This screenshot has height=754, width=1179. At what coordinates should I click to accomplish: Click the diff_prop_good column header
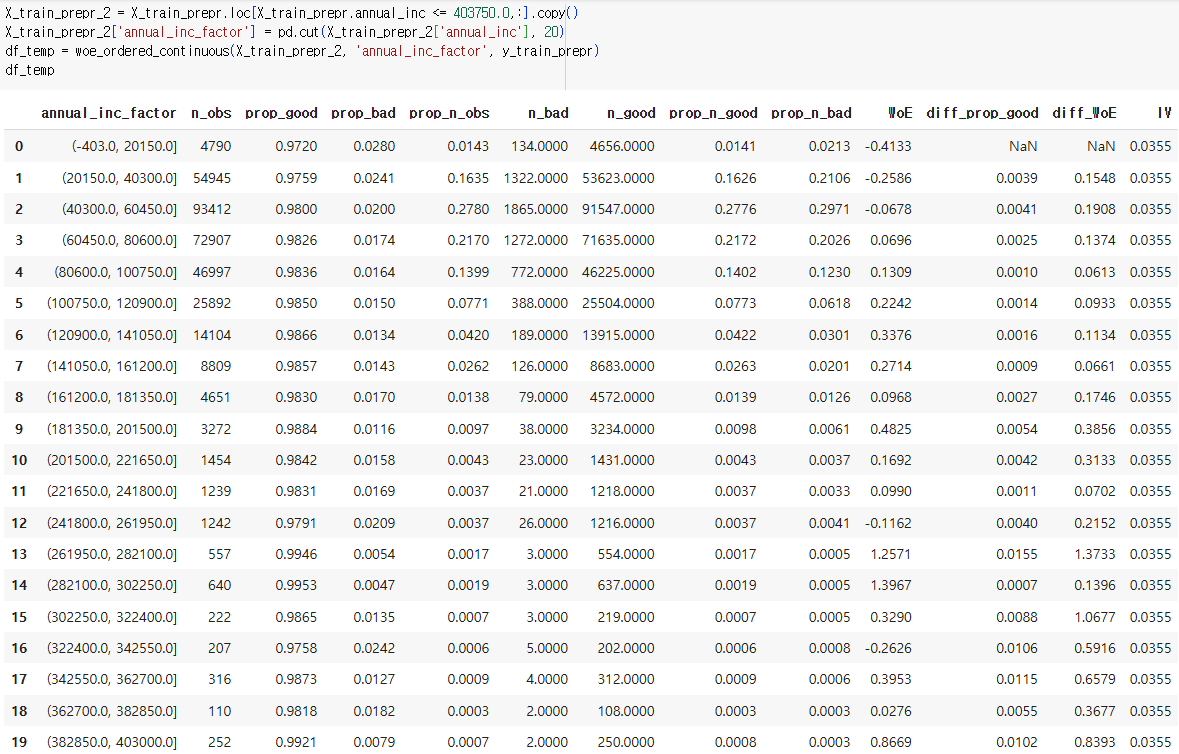point(982,113)
